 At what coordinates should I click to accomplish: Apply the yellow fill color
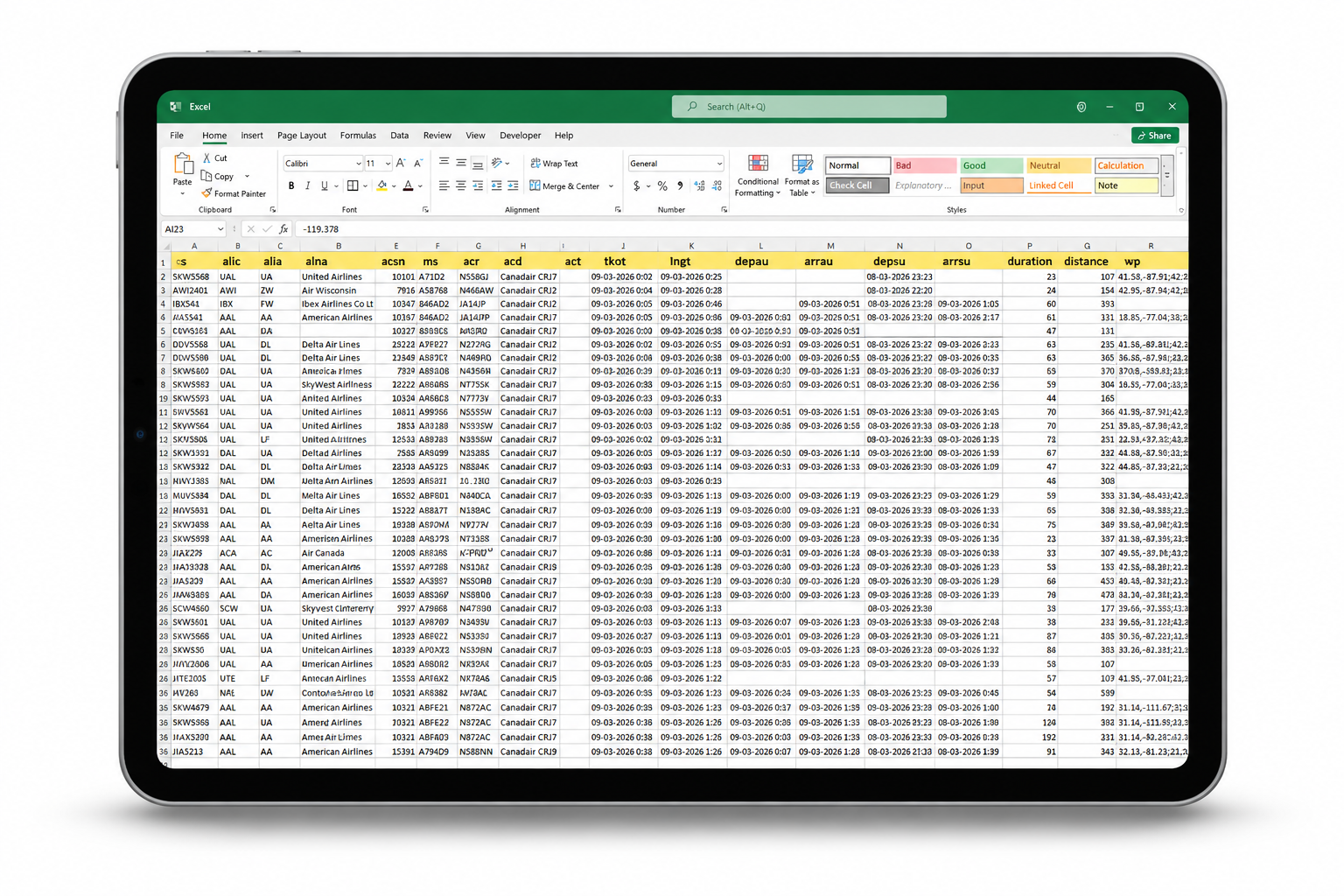coord(381,185)
